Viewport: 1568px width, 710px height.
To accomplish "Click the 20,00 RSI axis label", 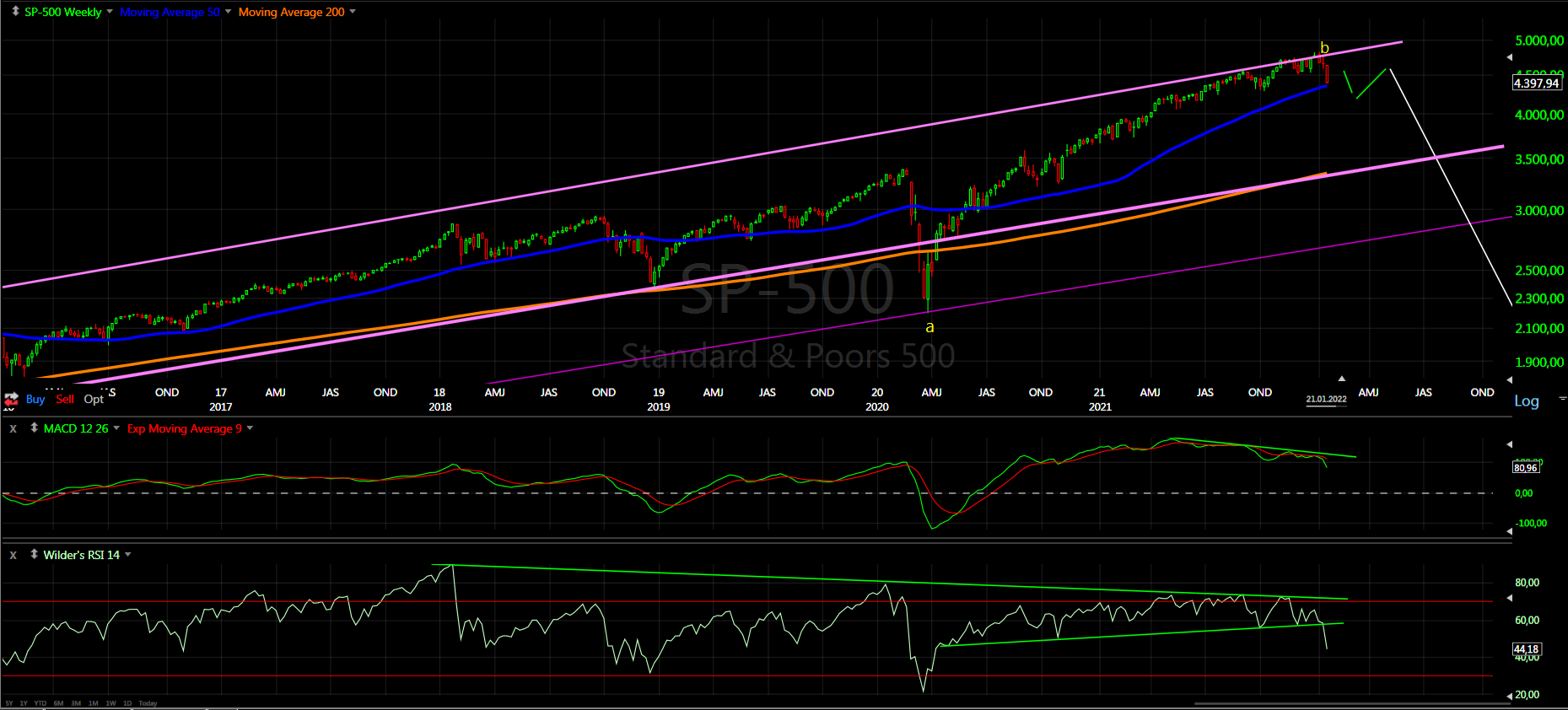I will (1528, 695).
